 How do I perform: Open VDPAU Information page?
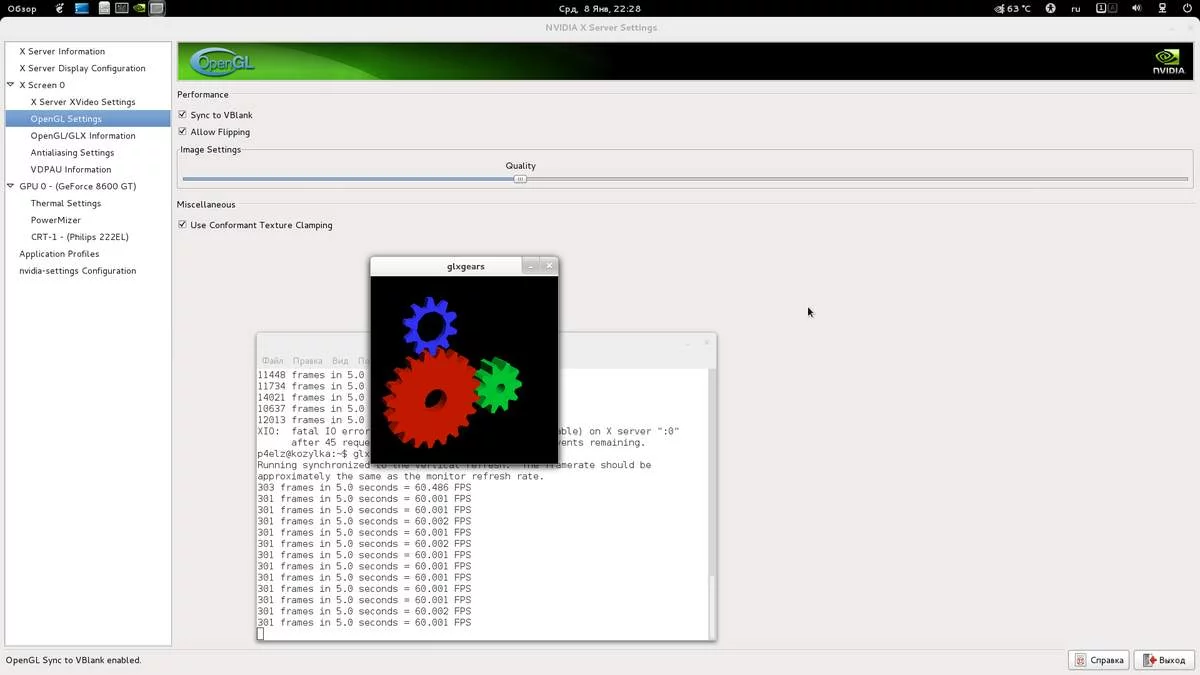point(71,170)
